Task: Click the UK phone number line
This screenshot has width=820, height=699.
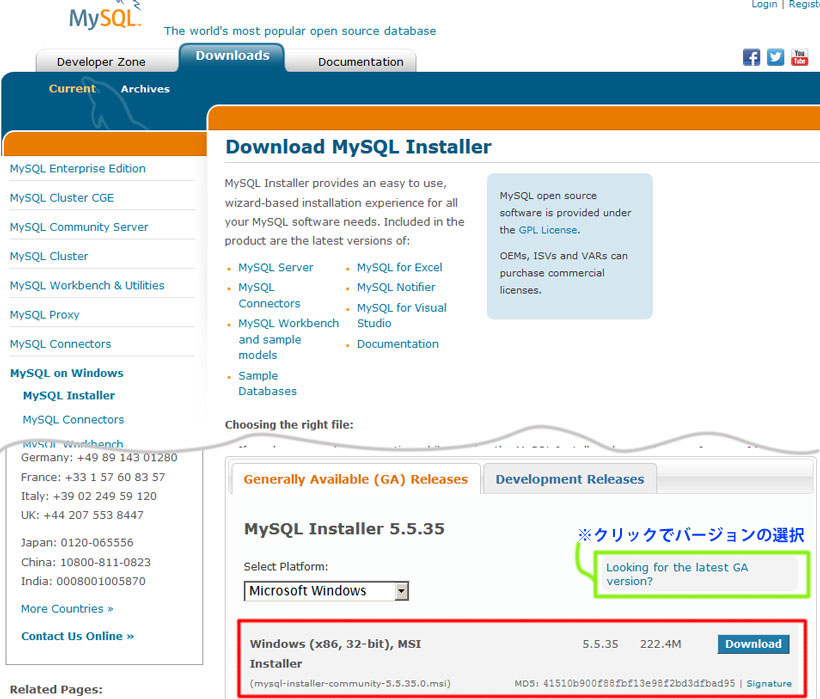Action: [x=82, y=515]
